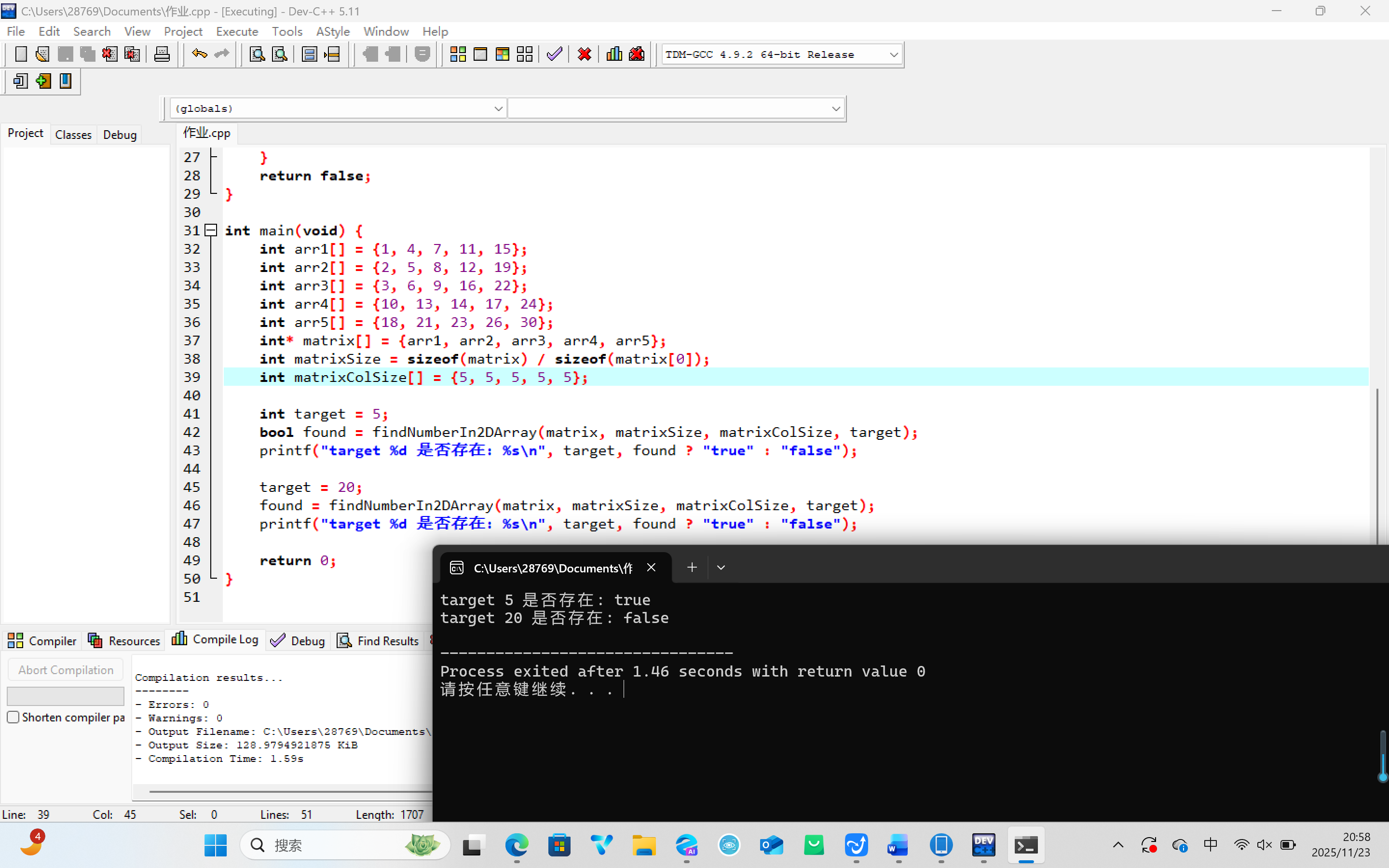This screenshot has width=1389, height=868.
Task: Click the New file toolbar icon
Action: point(21,54)
